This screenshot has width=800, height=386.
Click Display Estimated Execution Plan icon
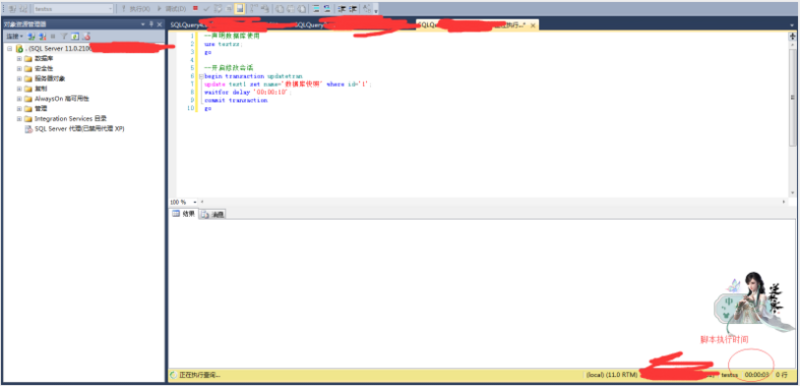[218, 9]
